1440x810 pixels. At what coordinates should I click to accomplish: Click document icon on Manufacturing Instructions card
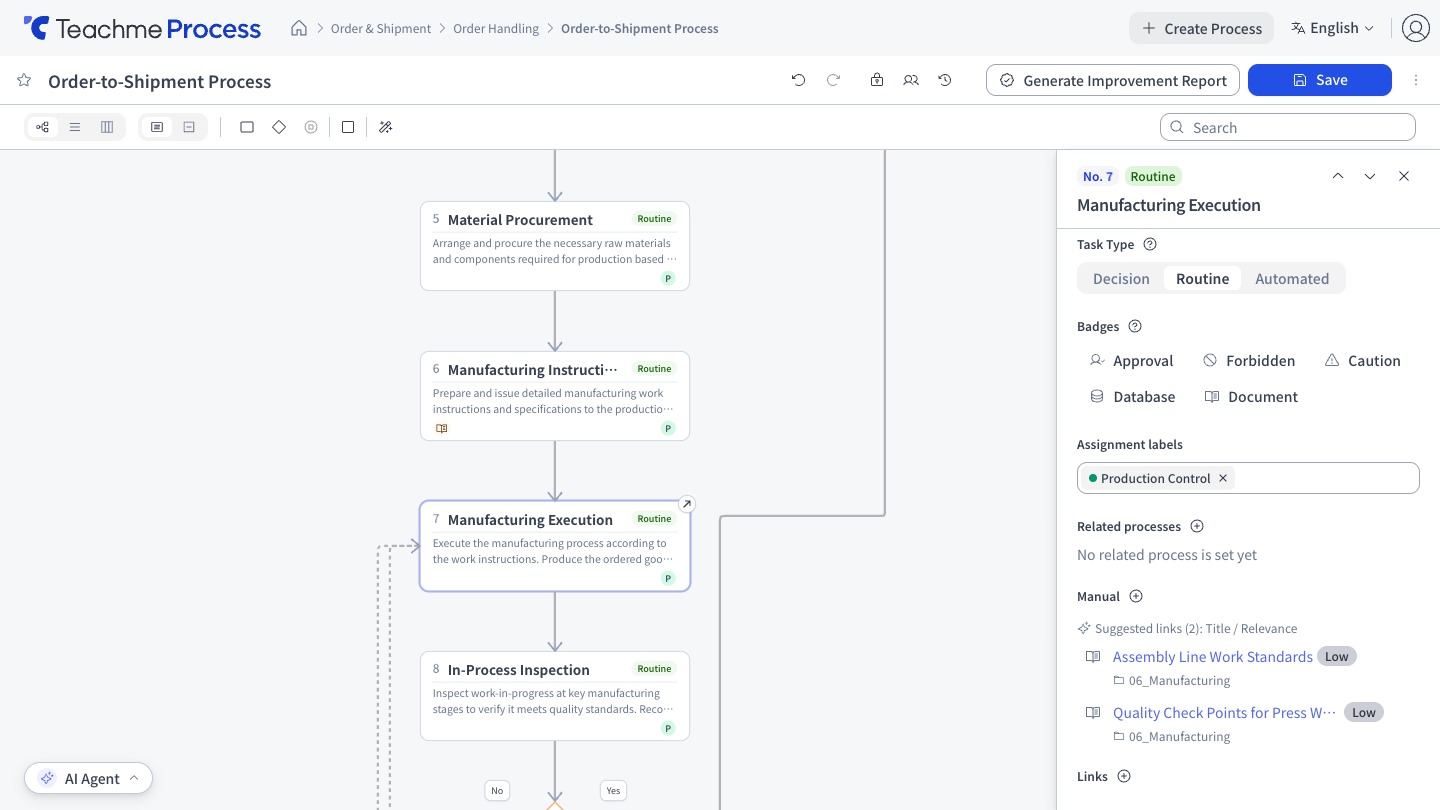click(x=442, y=428)
